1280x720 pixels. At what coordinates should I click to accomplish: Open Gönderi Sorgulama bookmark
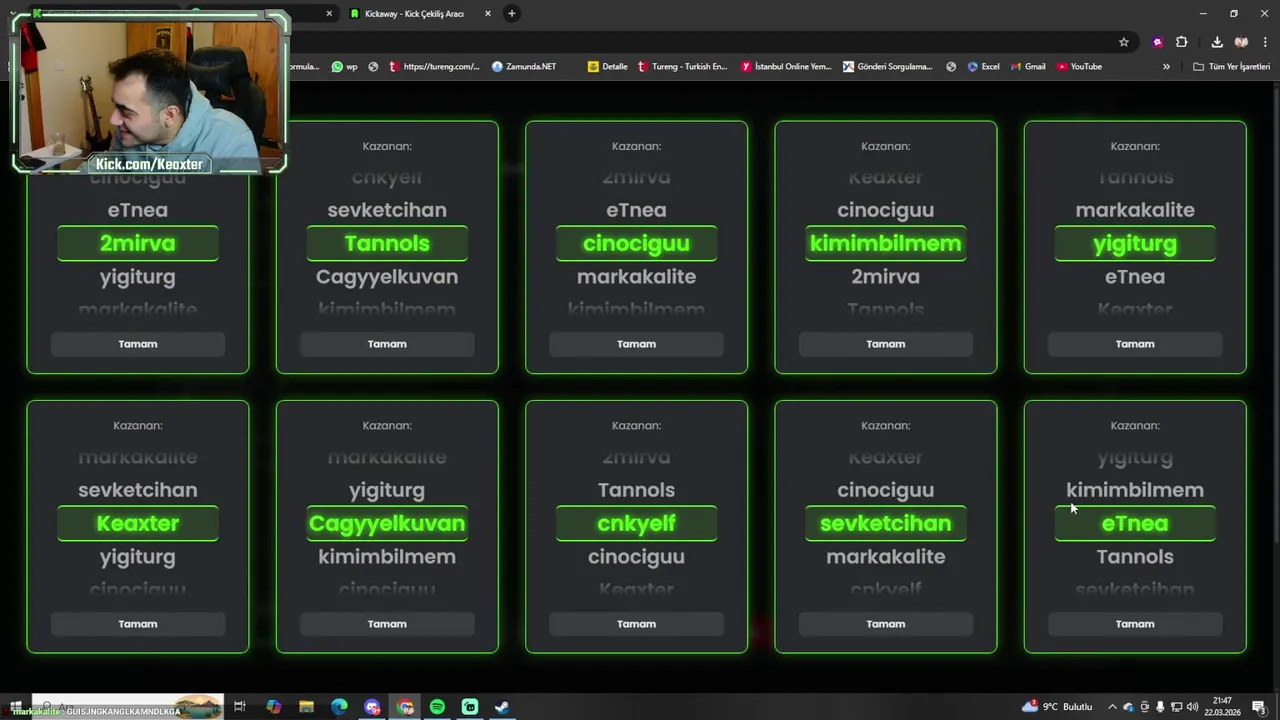888,67
